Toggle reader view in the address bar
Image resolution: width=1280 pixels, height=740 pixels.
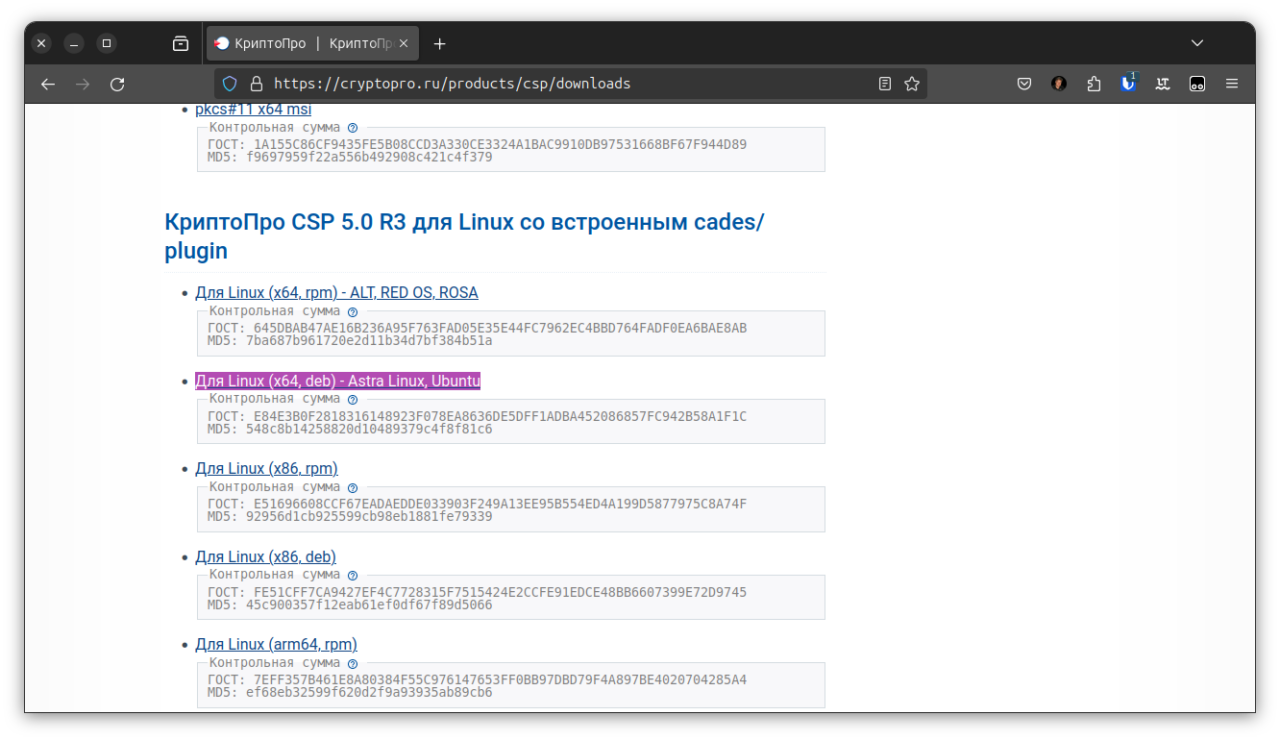click(x=885, y=84)
